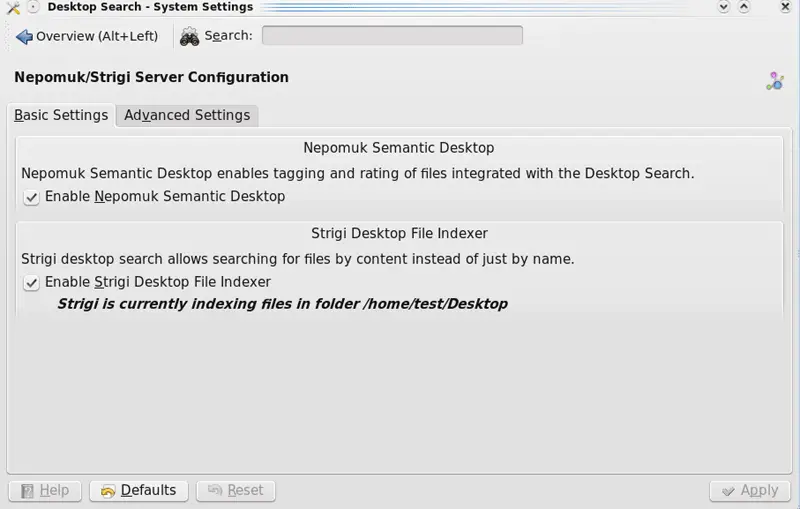The height and width of the screenshot is (509, 800).
Task: Click the Nepomuk tagging and rating description text
Action: [358, 173]
